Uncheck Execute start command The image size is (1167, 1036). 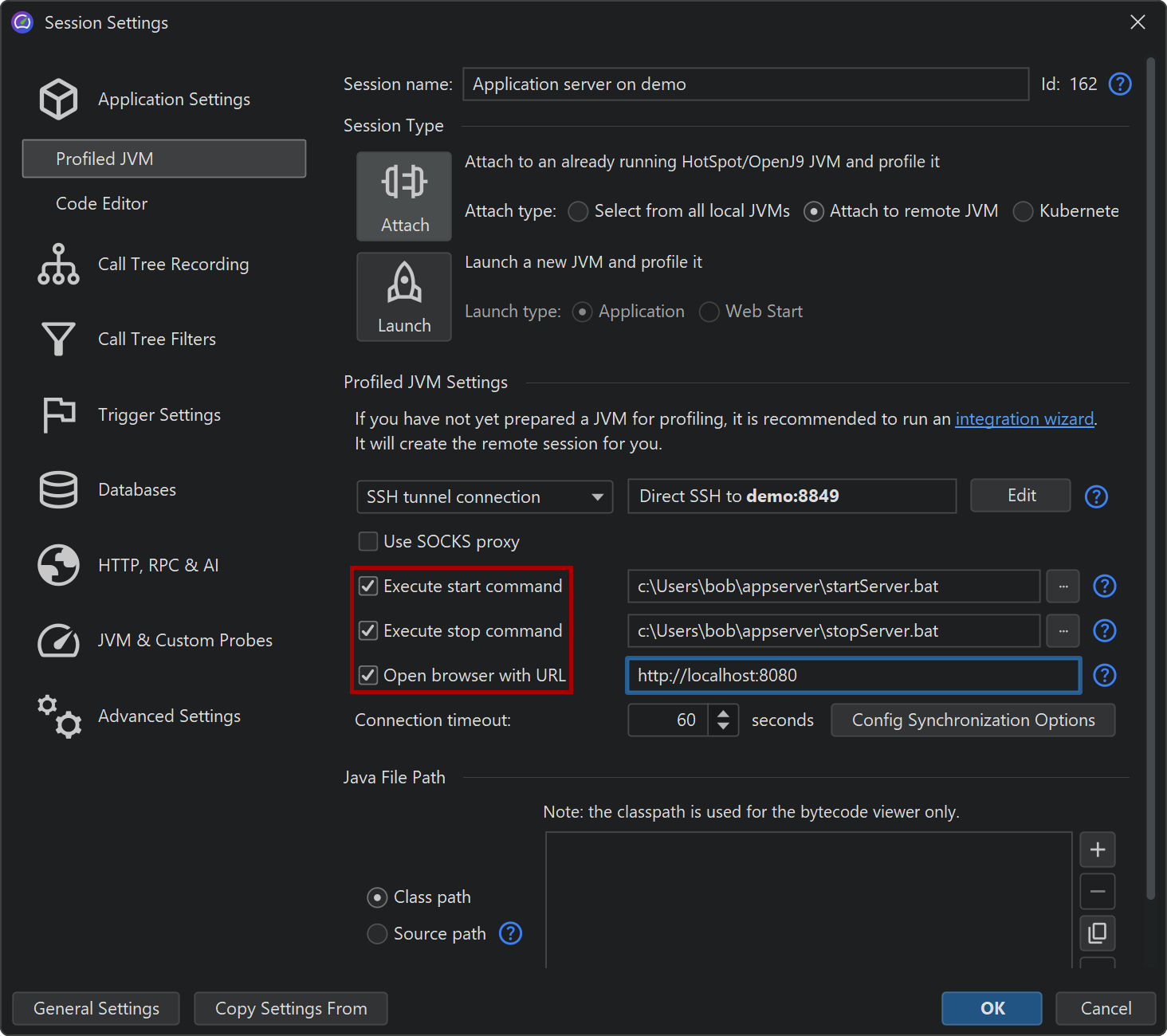coord(368,587)
